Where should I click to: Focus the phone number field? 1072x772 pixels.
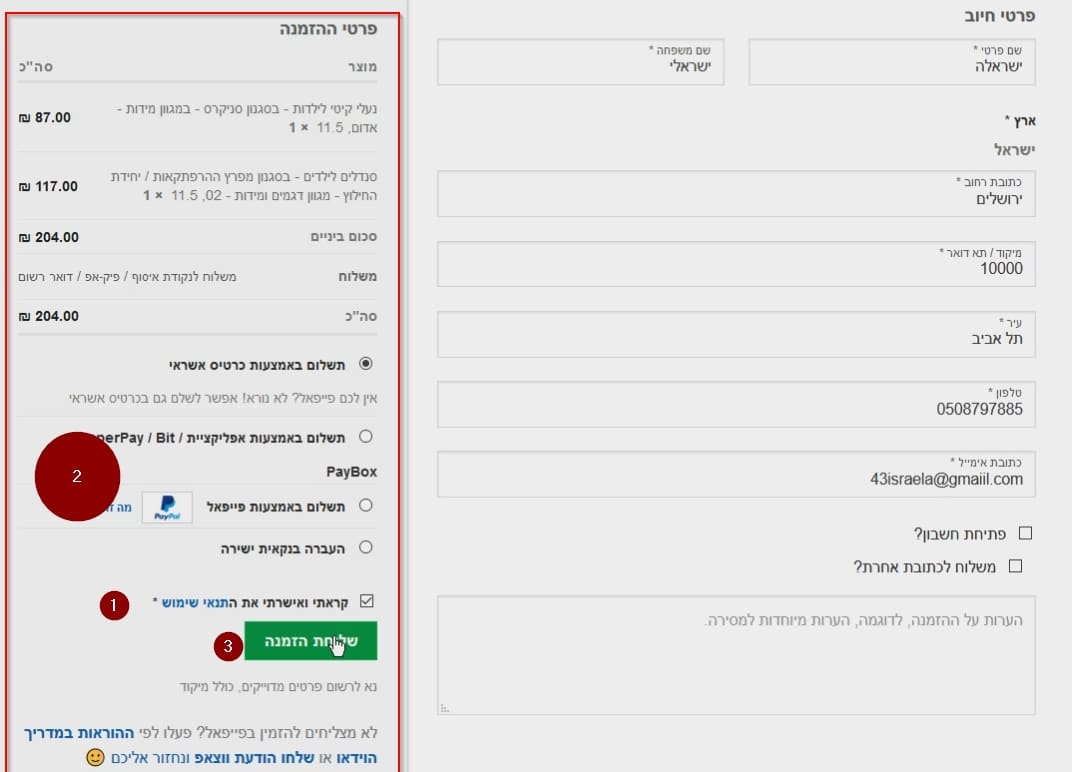pyautogui.click(x=736, y=404)
